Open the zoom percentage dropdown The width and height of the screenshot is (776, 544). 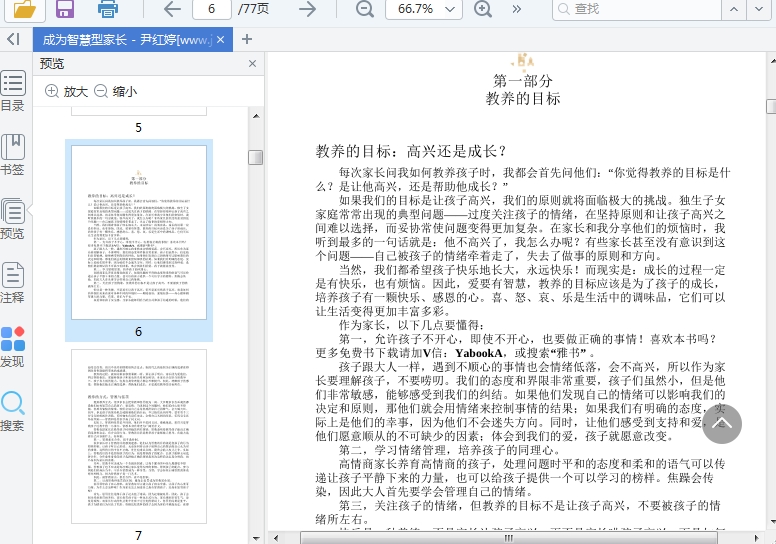(448, 9)
